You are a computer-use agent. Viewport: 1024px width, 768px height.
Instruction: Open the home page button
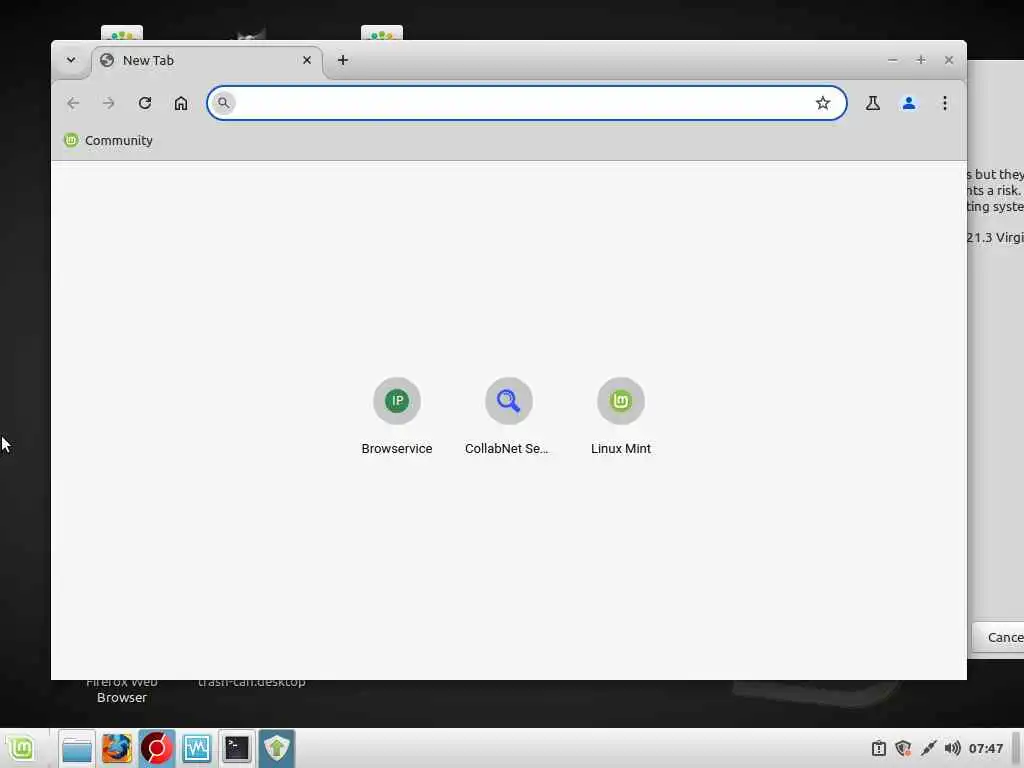pyautogui.click(x=181, y=103)
